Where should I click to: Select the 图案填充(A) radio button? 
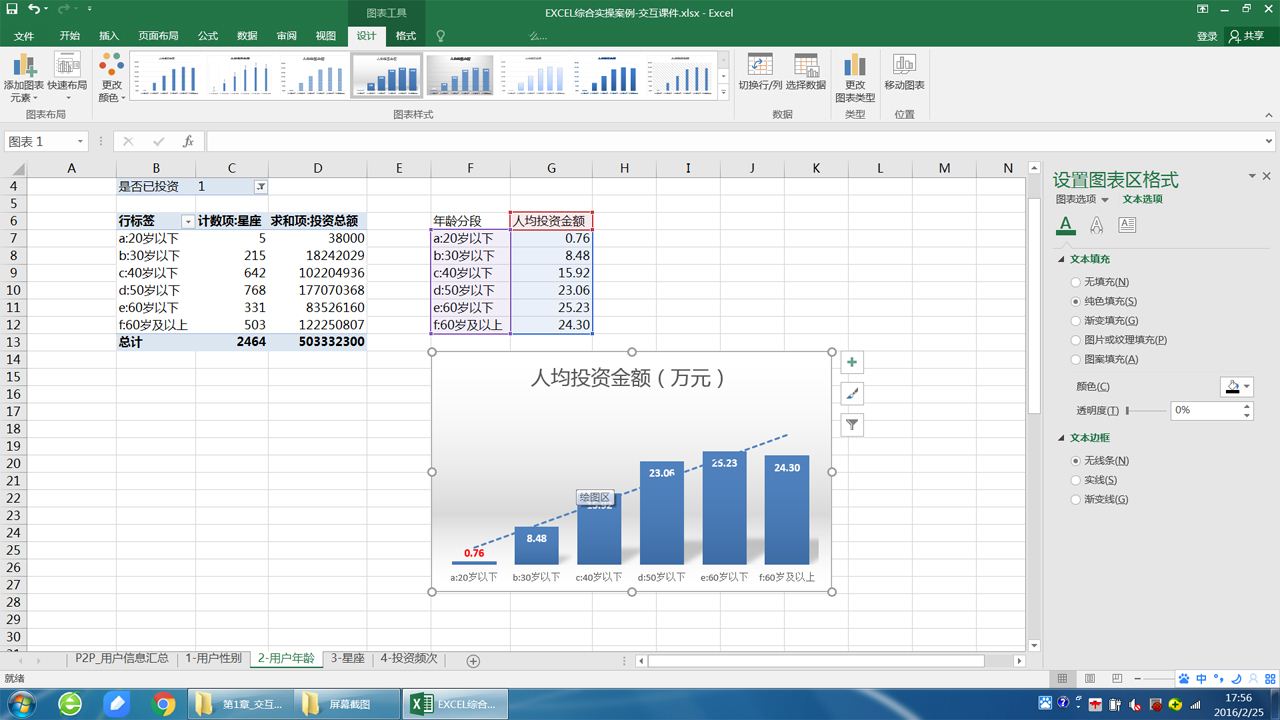point(1076,359)
